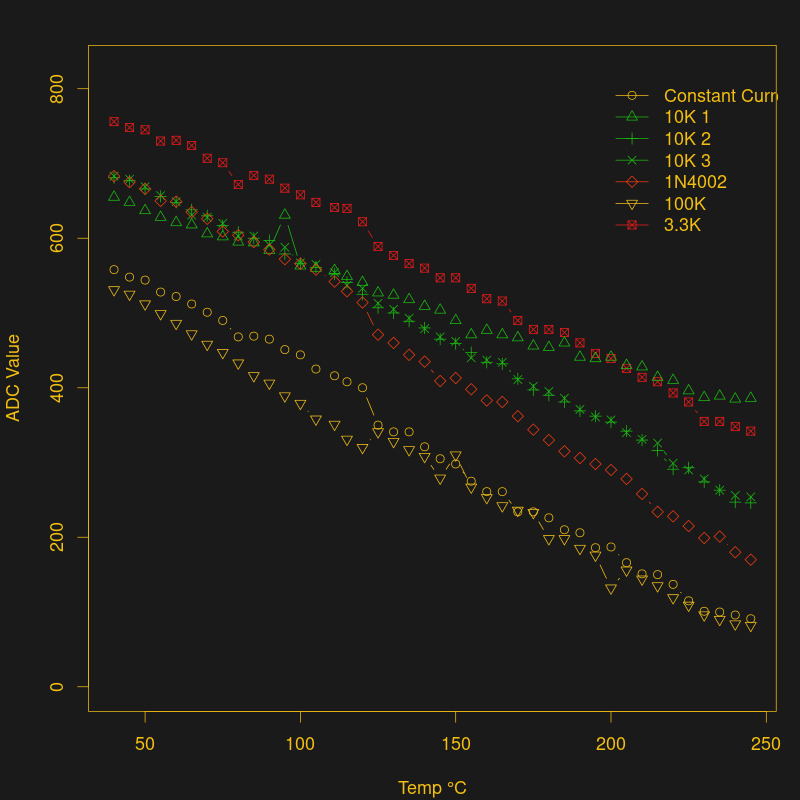Viewport: 800px width, 800px height.
Task: Select the '100K' legend label text
Action: 685,204
